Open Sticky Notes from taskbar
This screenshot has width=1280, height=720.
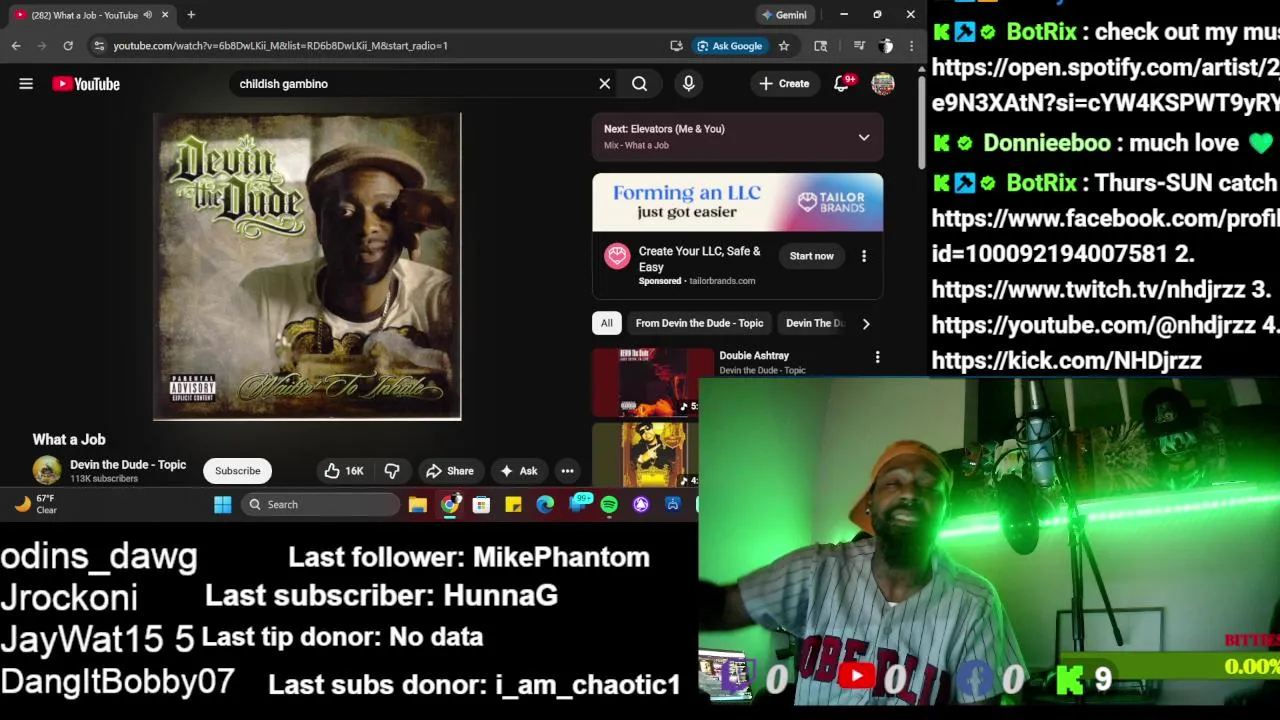coord(513,505)
